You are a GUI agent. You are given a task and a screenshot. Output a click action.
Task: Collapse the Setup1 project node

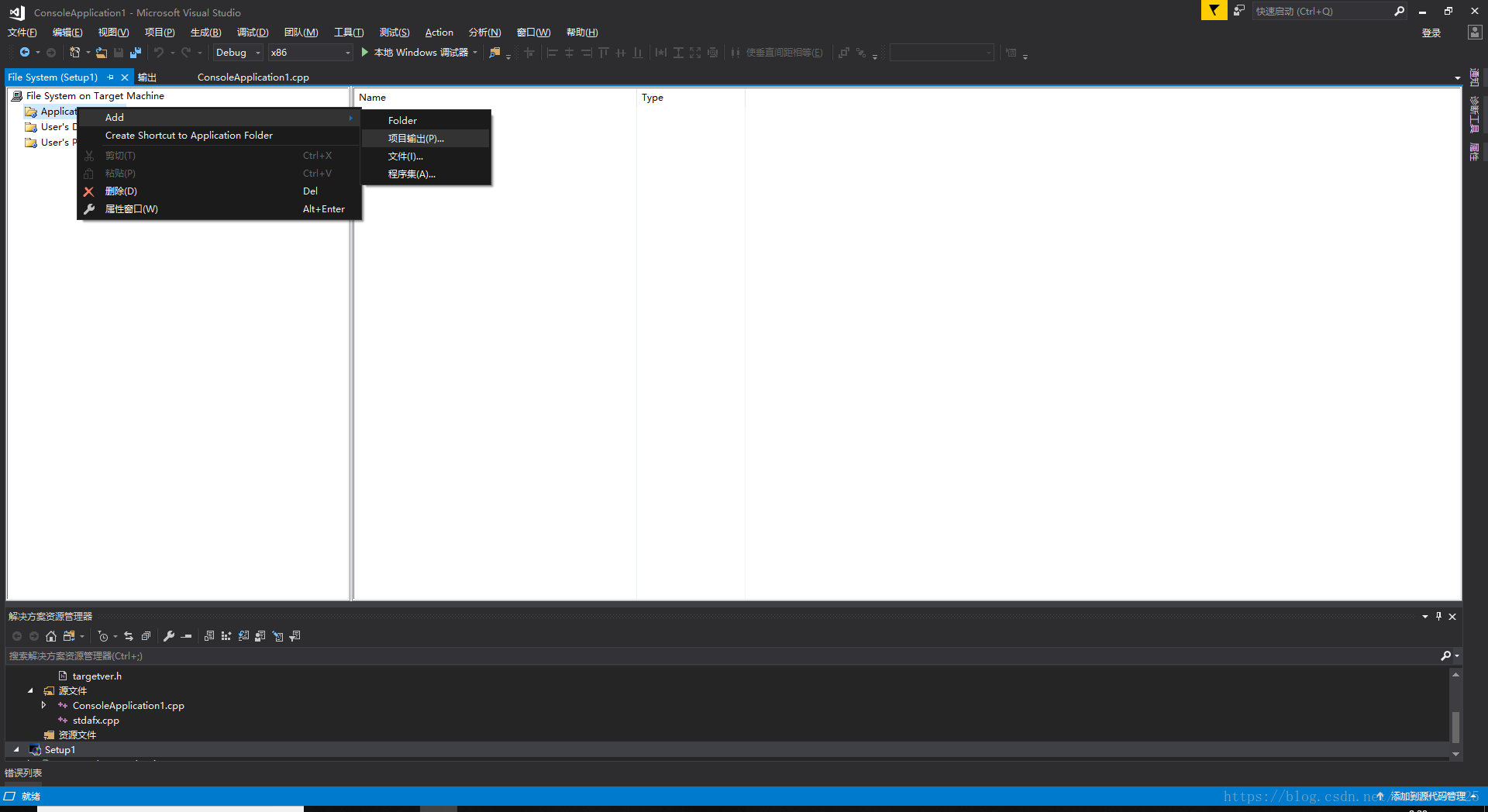tap(16, 749)
